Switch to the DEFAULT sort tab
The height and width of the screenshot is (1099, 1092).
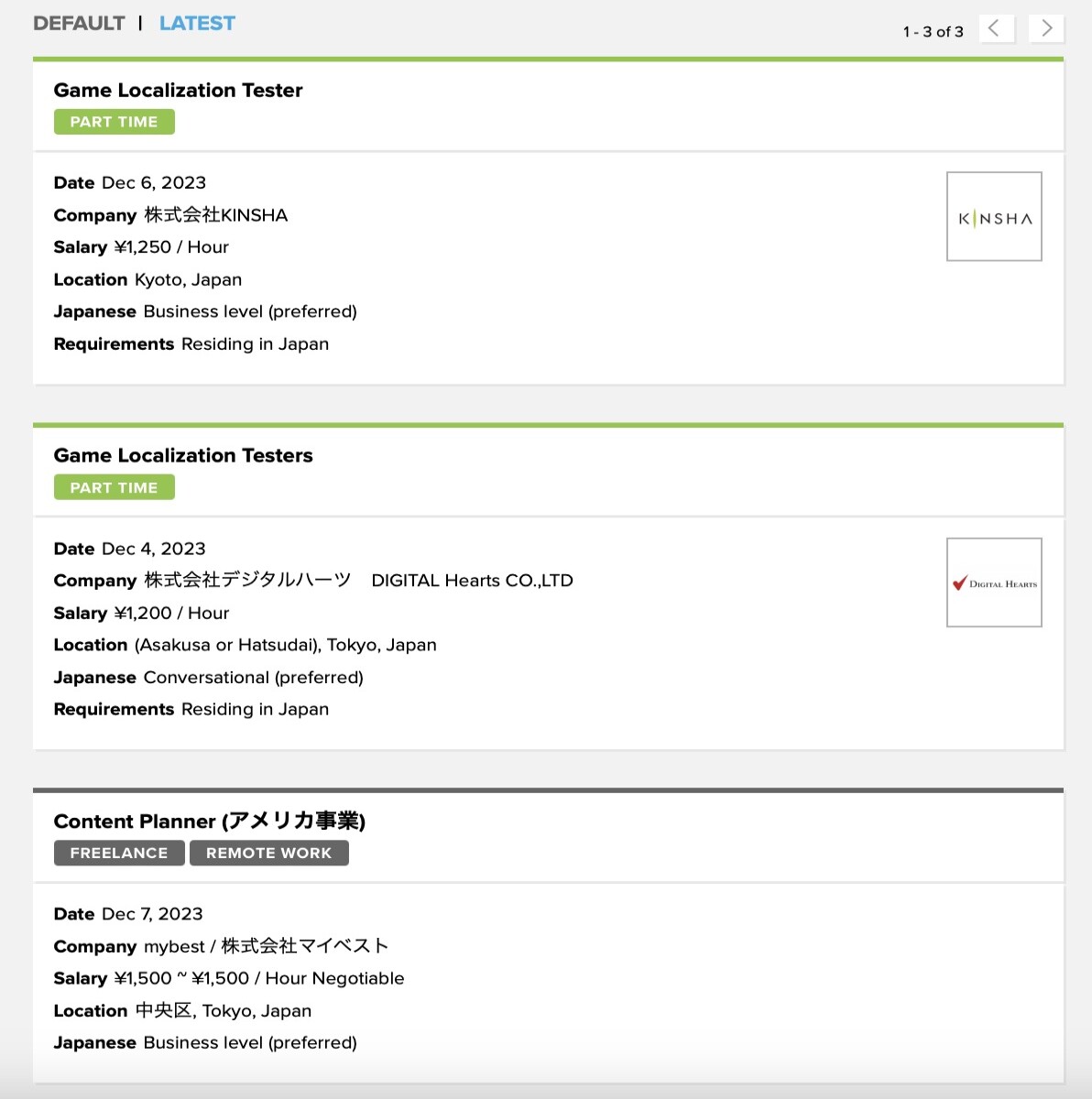pos(79,23)
